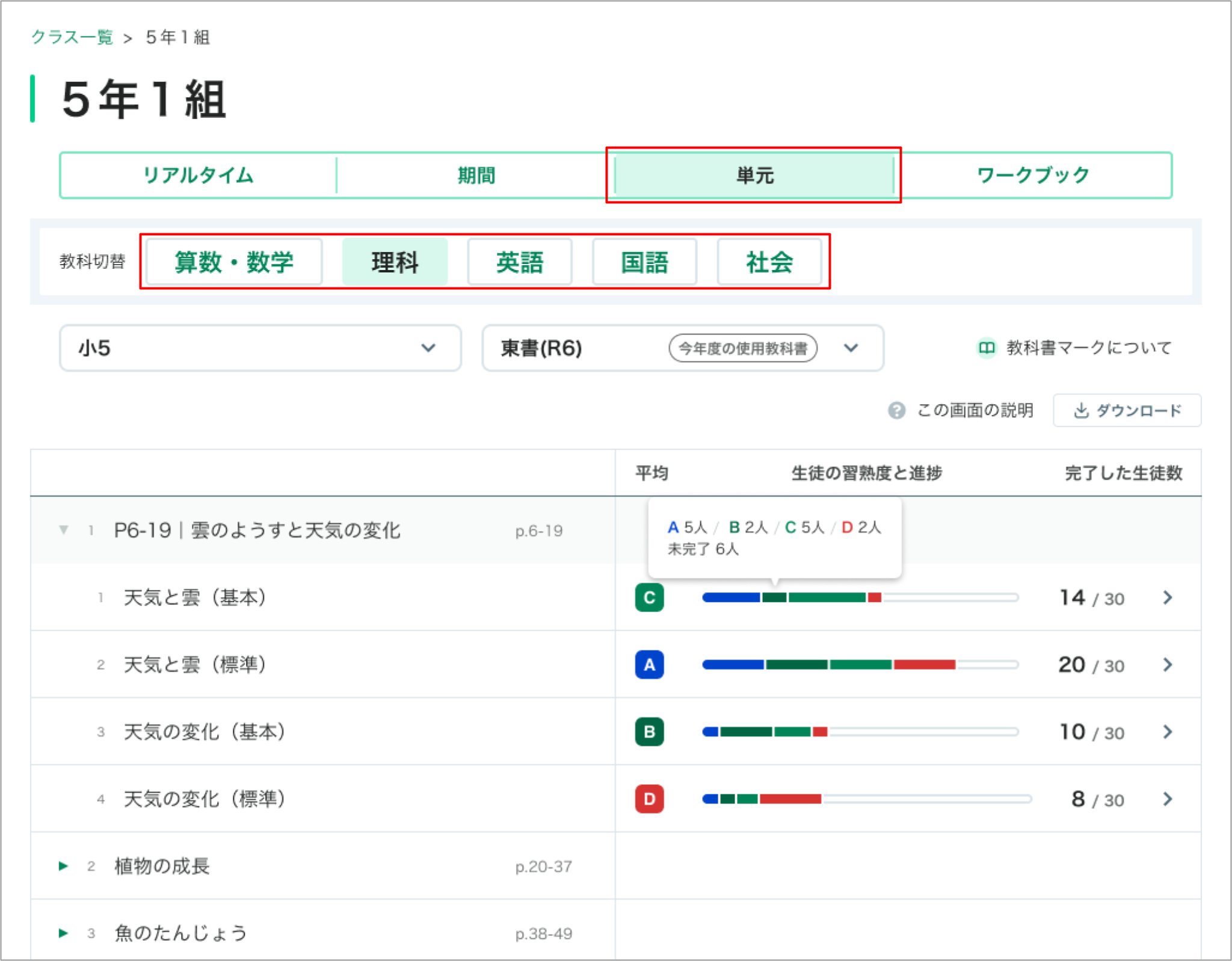Click the 天気の変化（基本） row title
The height and width of the screenshot is (961, 1232).
click(x=205, y=732)
